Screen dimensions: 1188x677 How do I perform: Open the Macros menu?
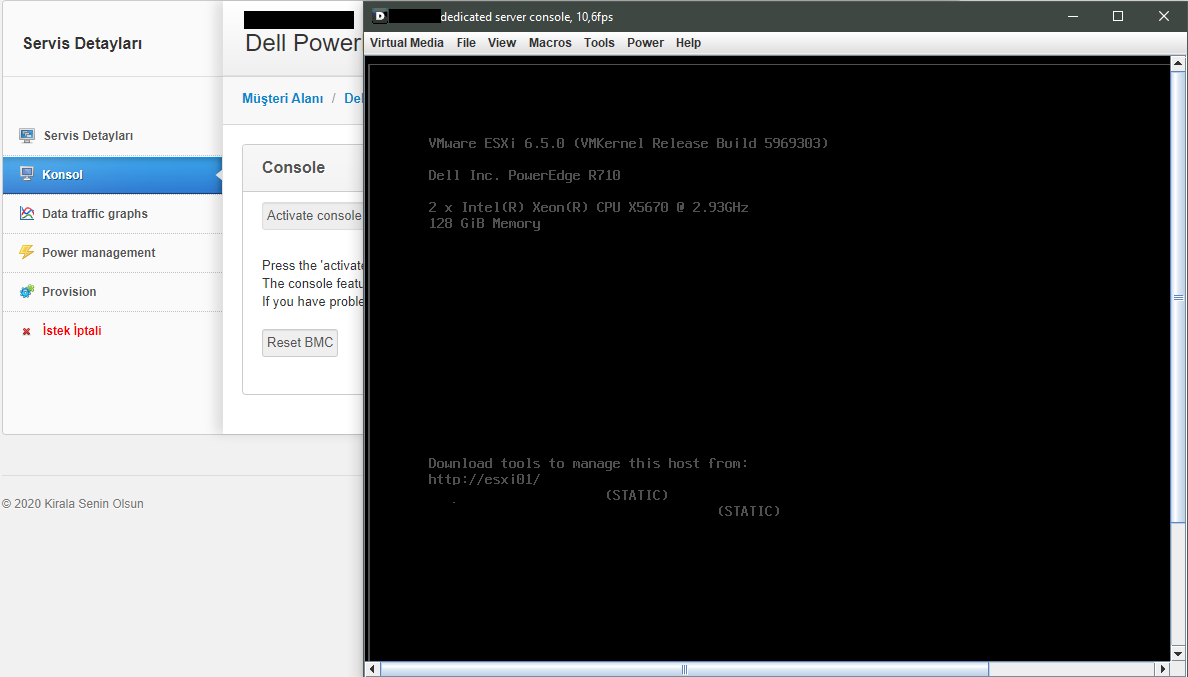550,43
